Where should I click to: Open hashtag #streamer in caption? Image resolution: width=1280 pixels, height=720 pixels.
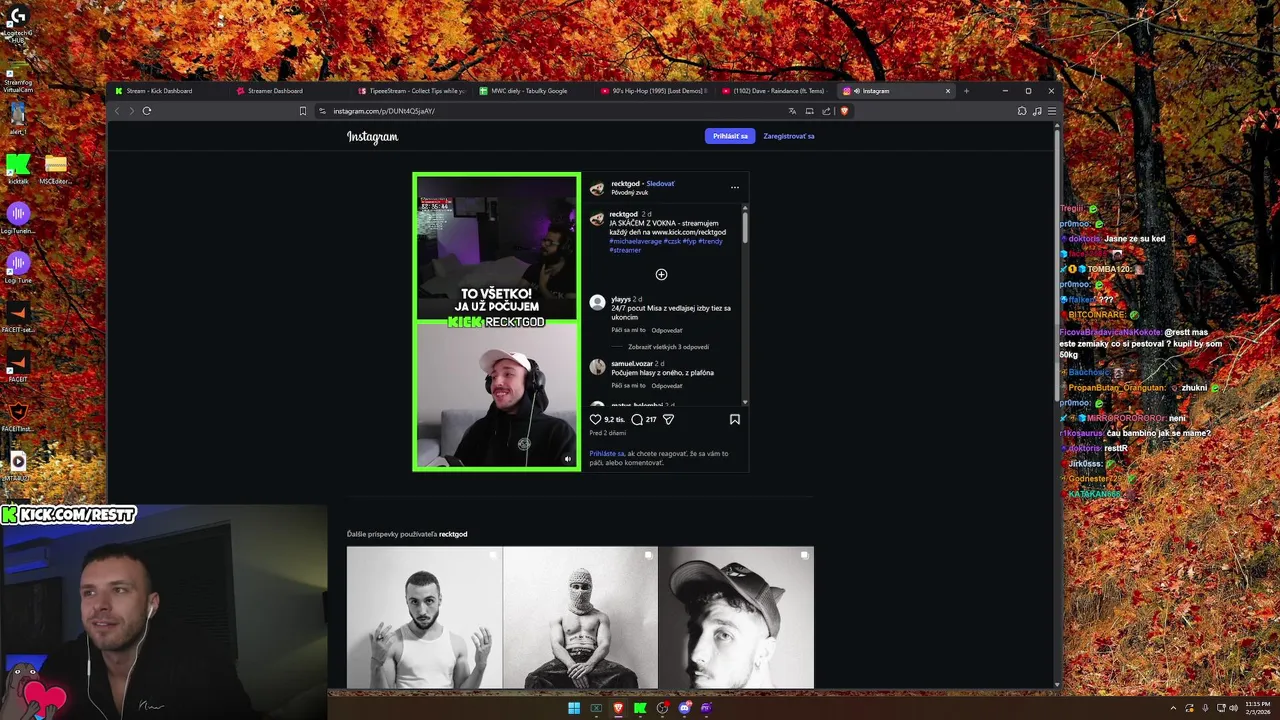coord(625,250)
